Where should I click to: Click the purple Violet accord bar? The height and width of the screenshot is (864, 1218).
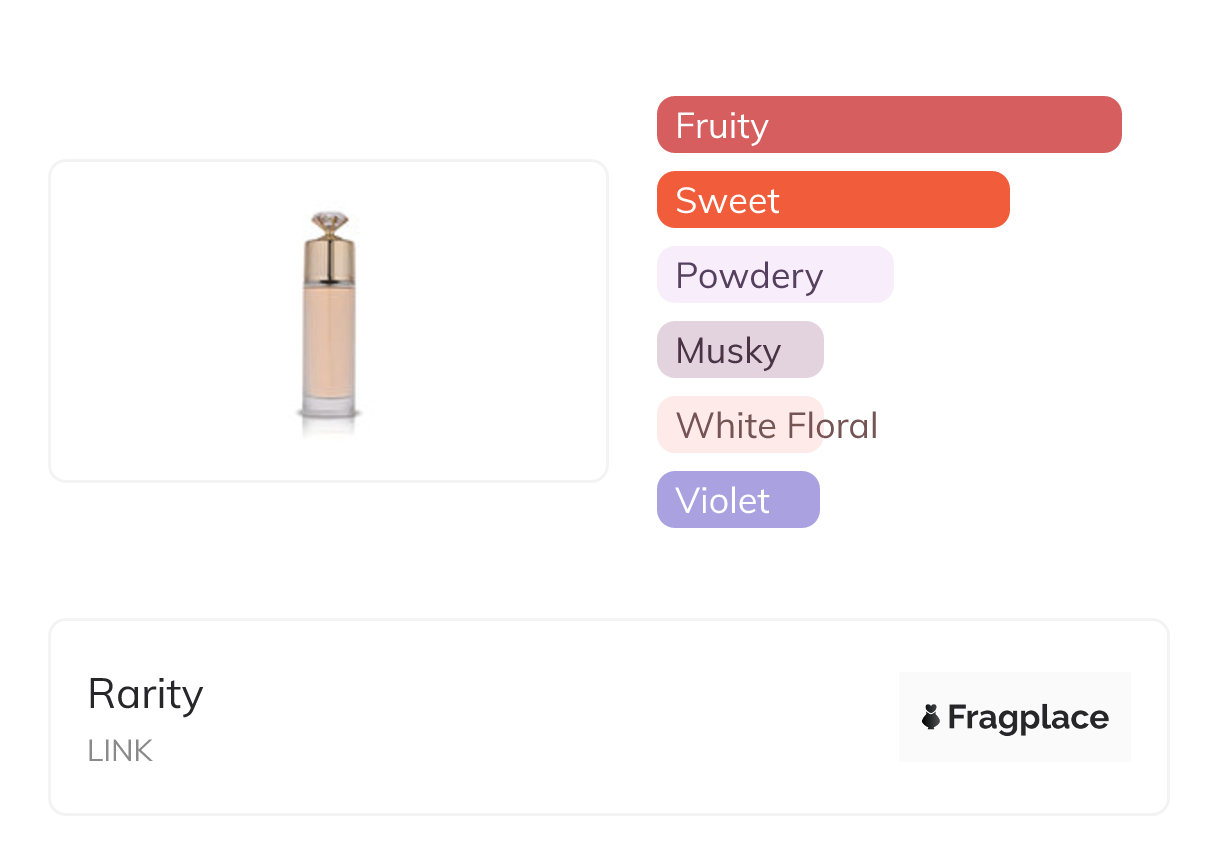coord(737,500)
